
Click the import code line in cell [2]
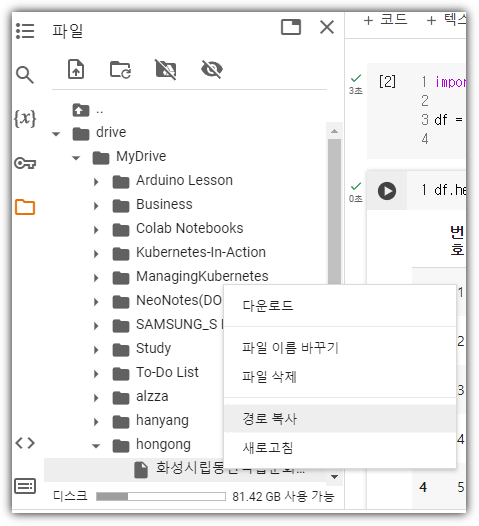coord(450,82)
